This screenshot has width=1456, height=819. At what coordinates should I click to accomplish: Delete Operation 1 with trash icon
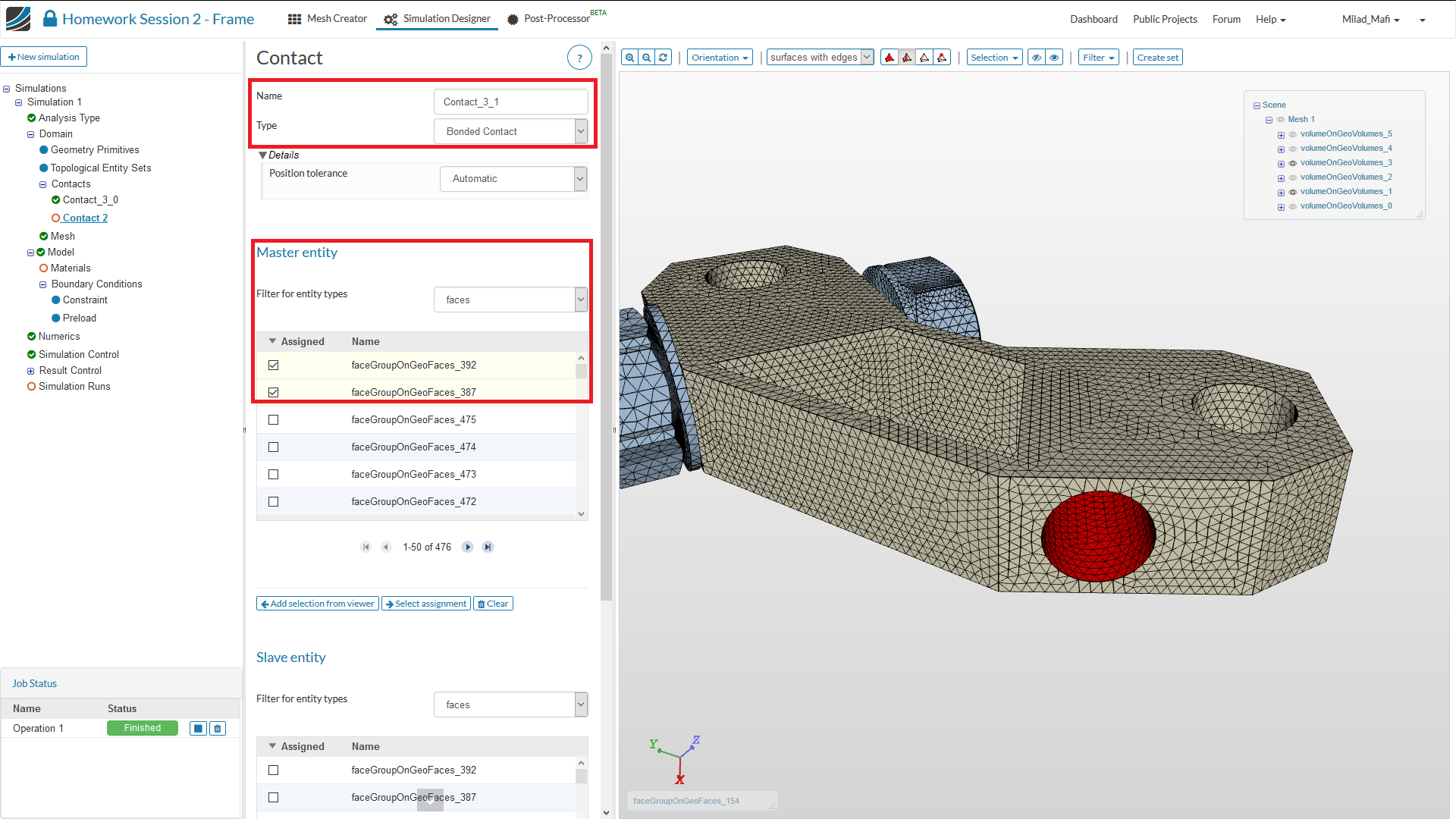click(x=218, y=729)
